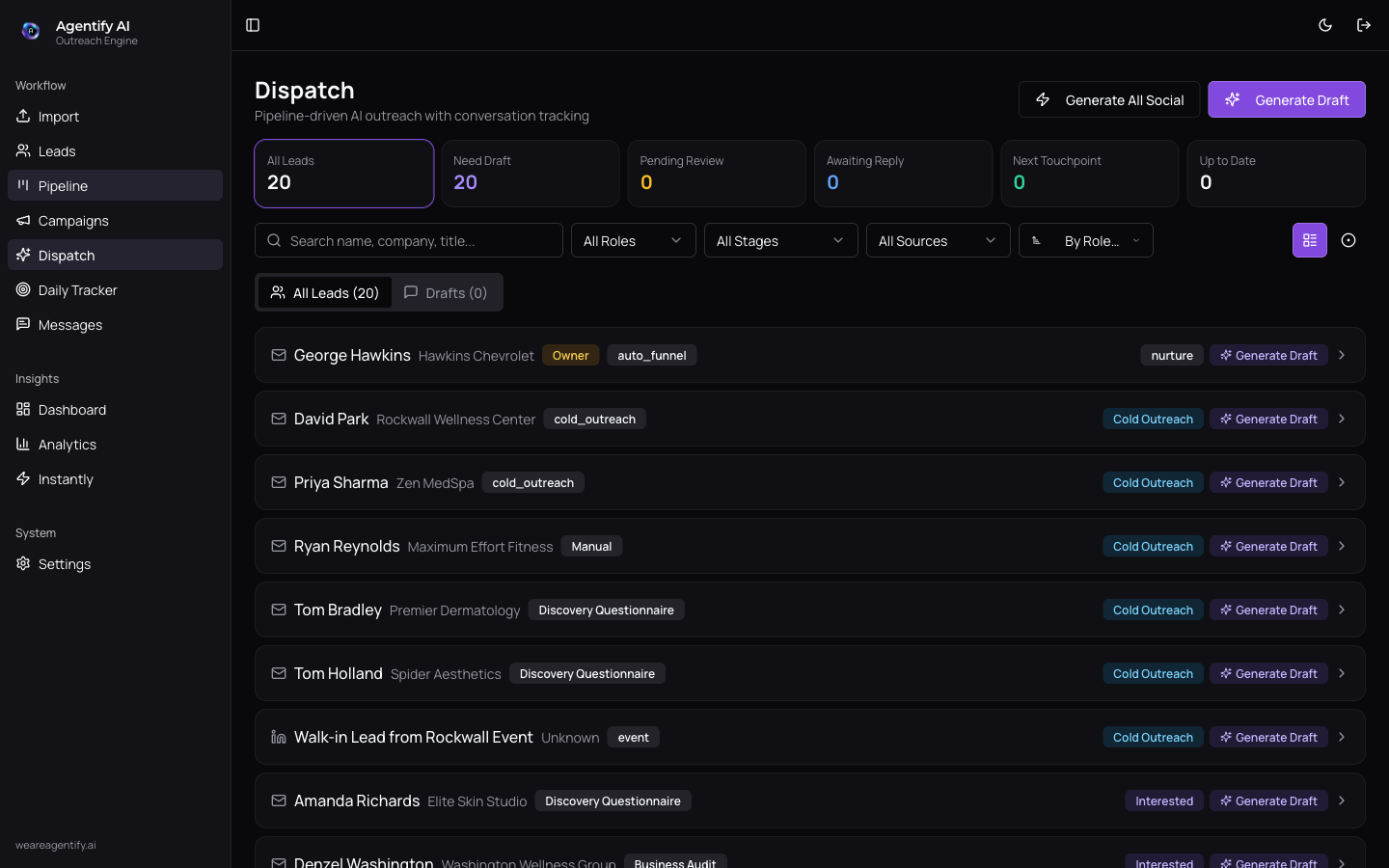Open the Import section in the sidebar
Image resolution: width=1389 pixels, height=868 pixels.
click(56, 116)
